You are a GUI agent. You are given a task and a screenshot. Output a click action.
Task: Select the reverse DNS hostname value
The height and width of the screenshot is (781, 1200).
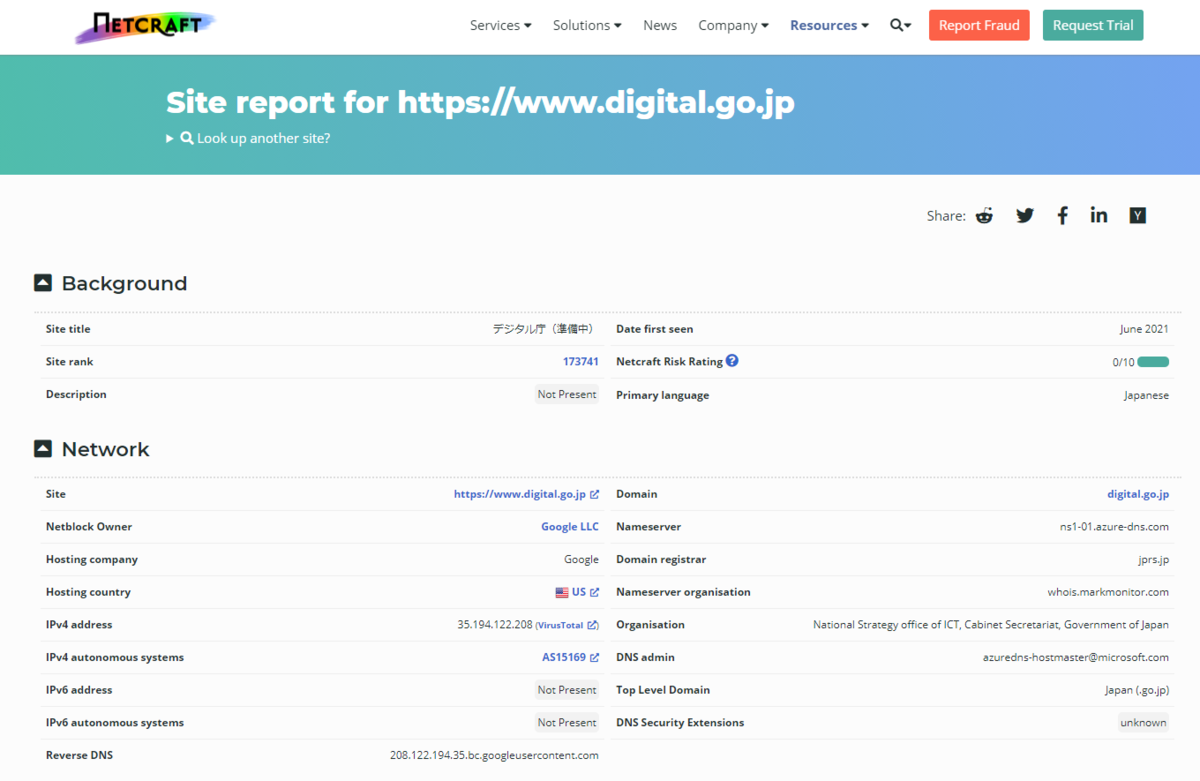(x=494, y=755)
